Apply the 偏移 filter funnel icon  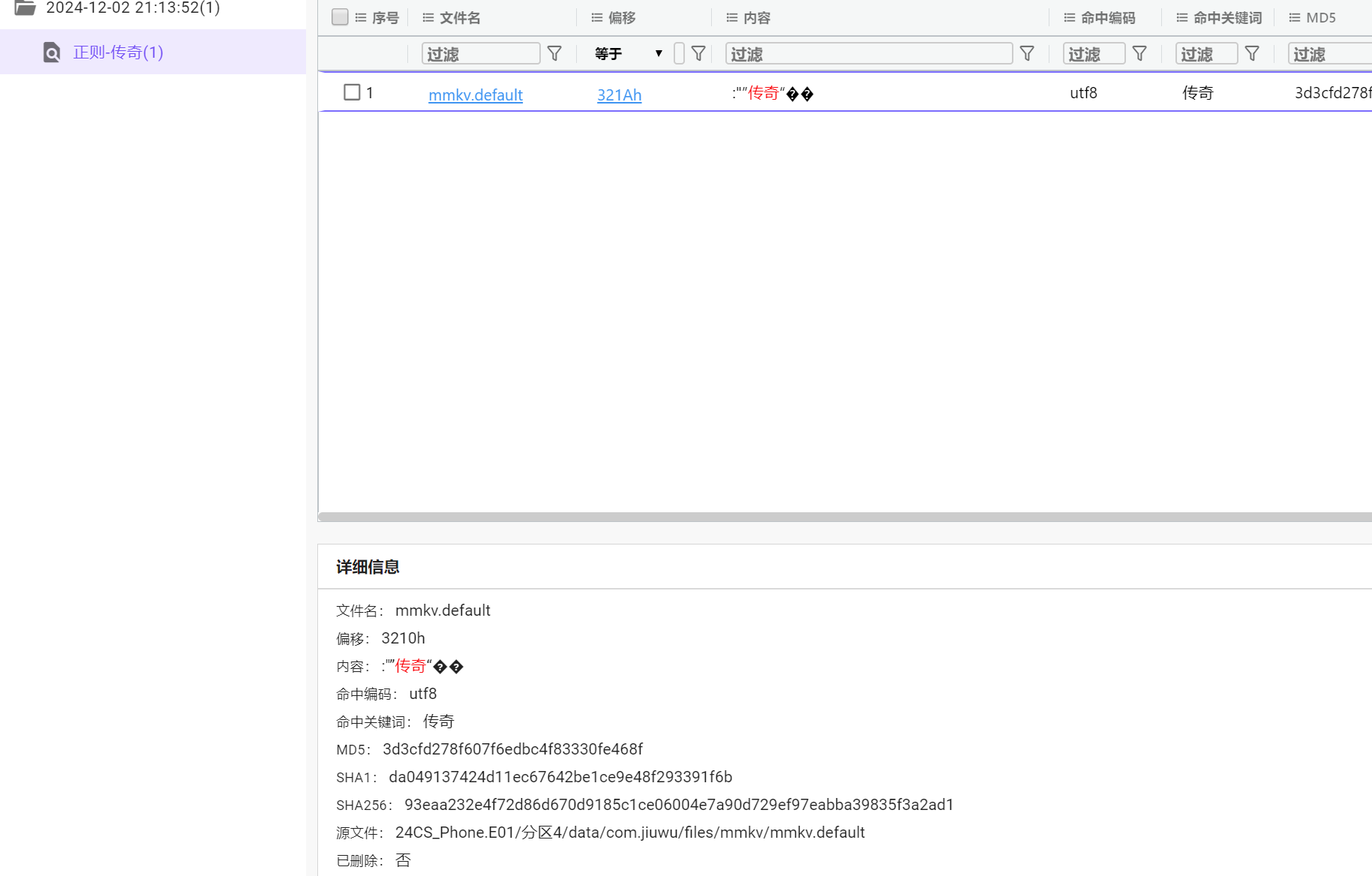coord(698,53)
